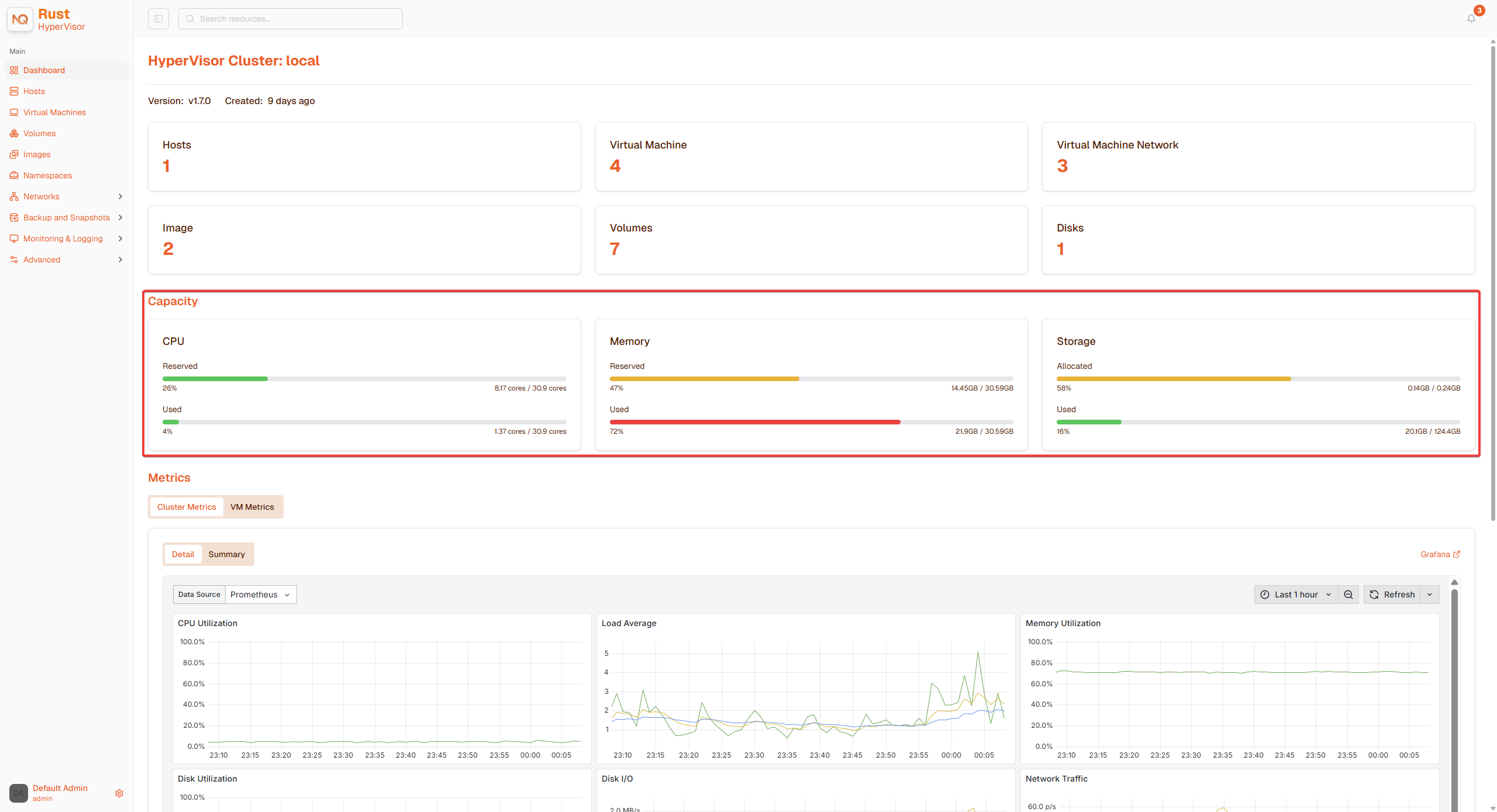Viewport: 1497px width, 812px height.
Task: Click the Dashboard grid icon
Action: click(14, 70)
